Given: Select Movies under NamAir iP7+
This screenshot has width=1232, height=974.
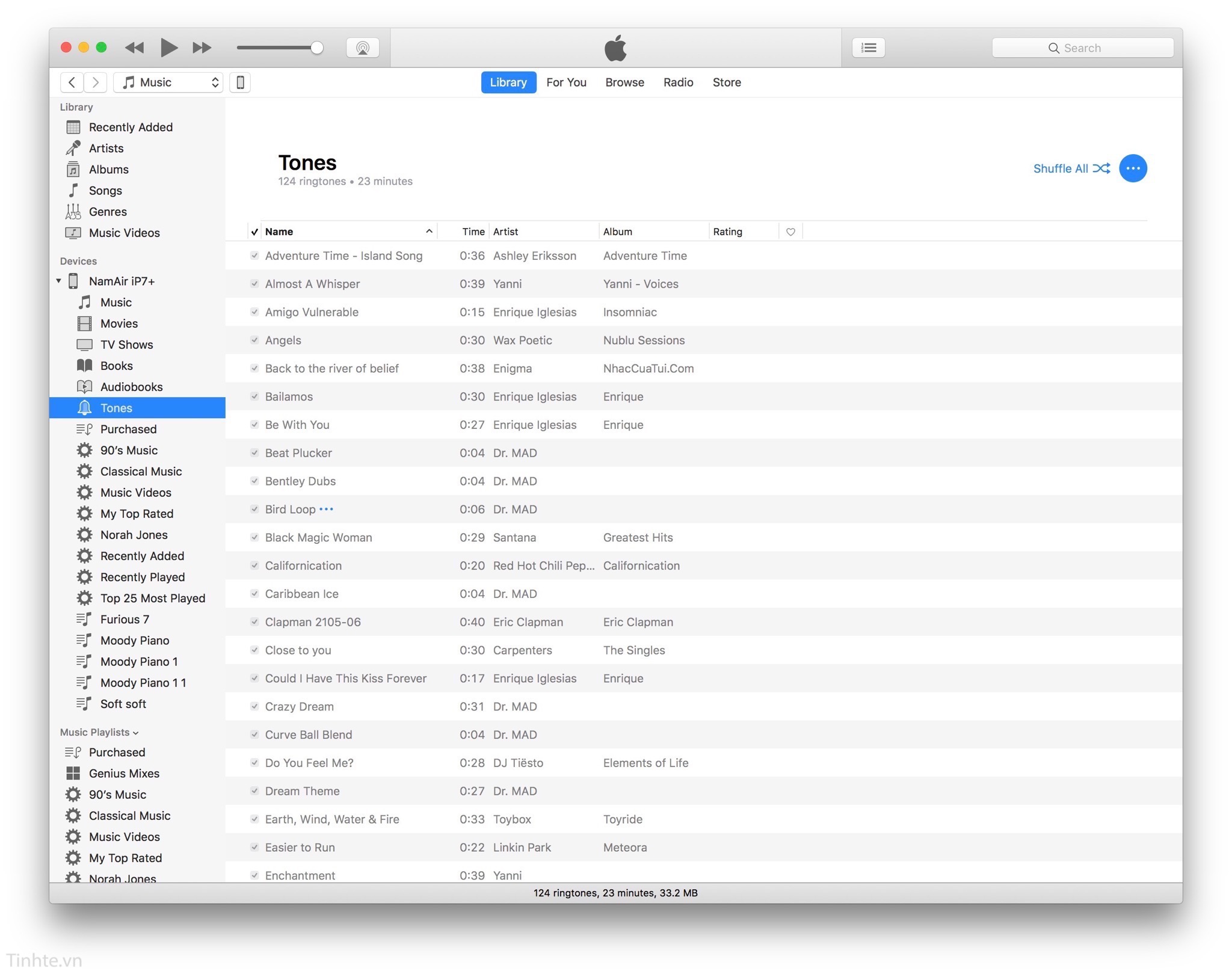Looking at the screenshot, I should [x=119, y=324].
